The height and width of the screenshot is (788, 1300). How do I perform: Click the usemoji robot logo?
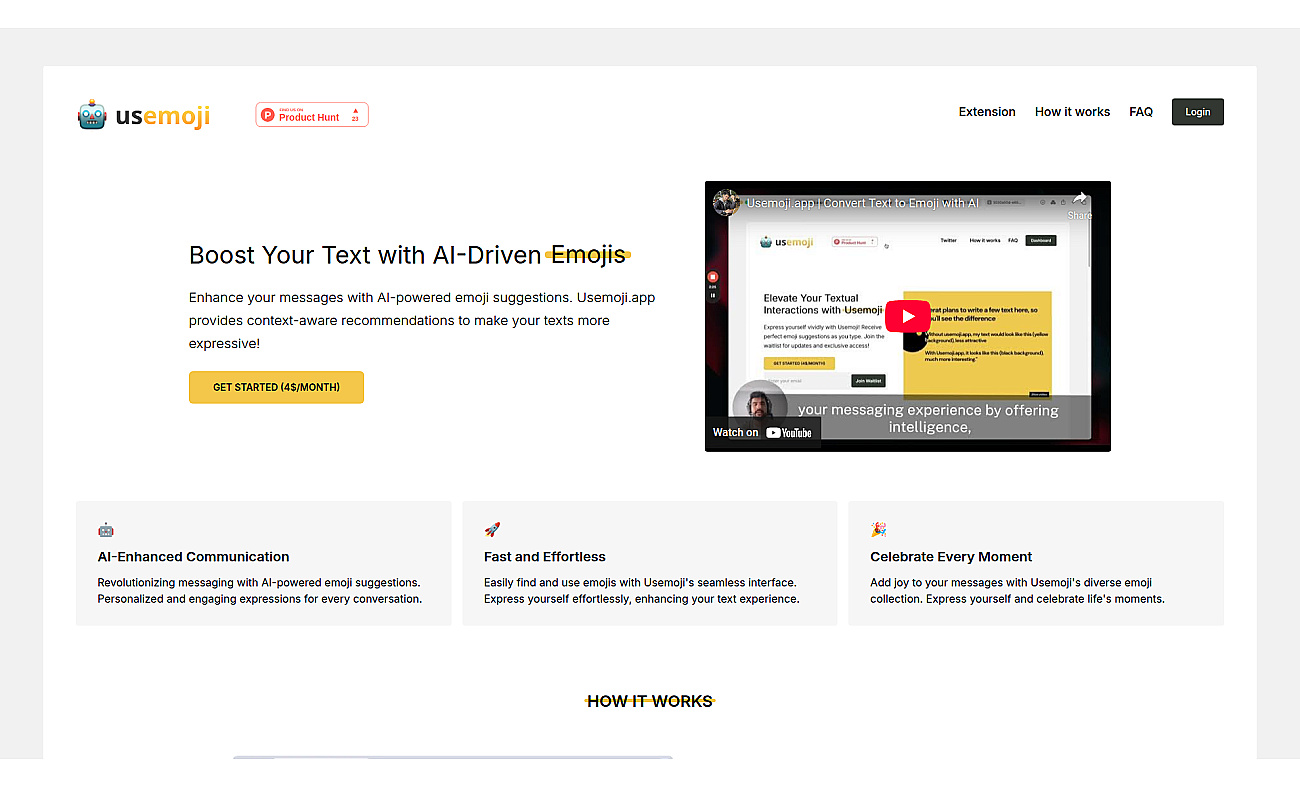(x=92, y=115)
